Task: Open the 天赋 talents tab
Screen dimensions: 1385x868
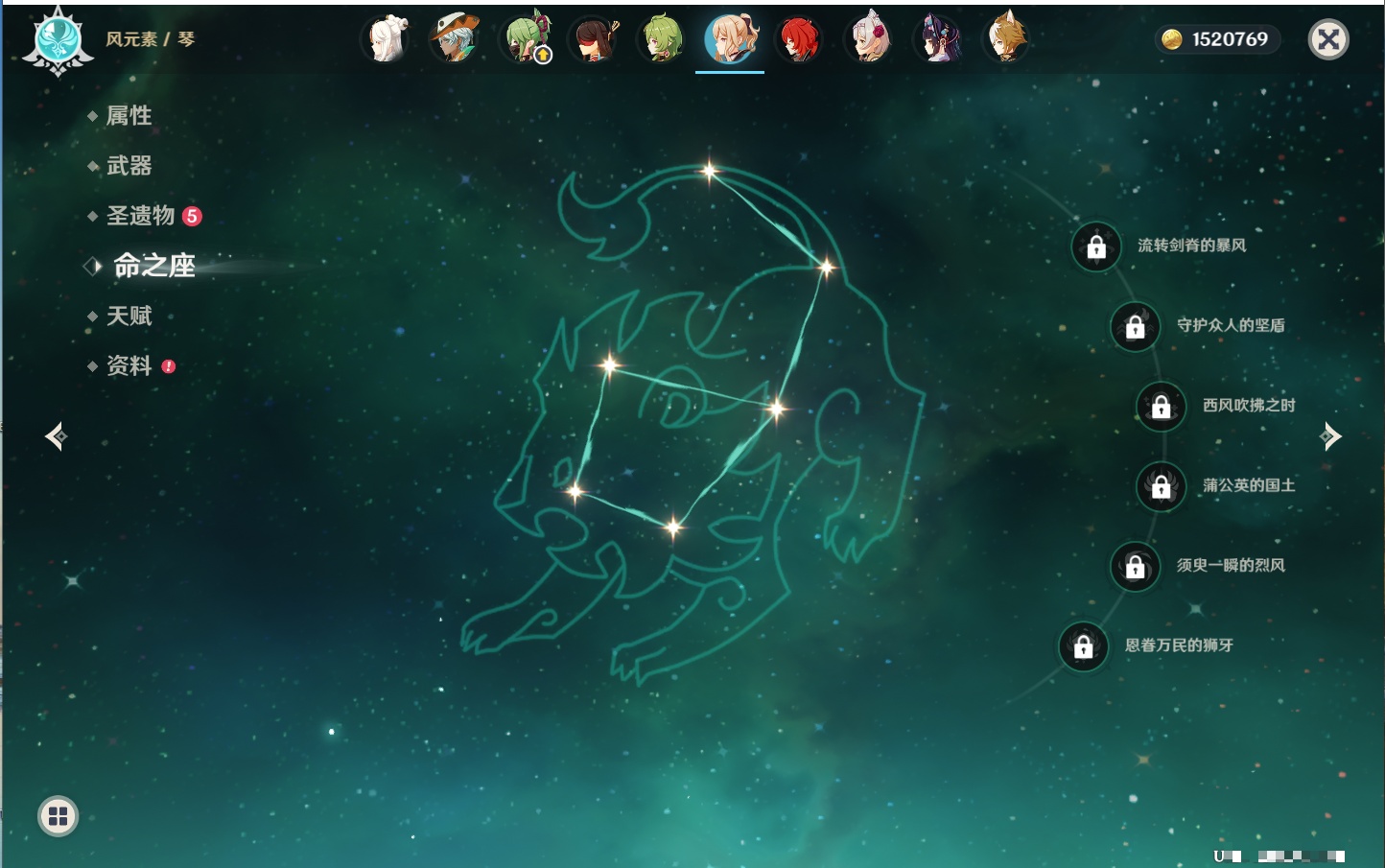Action: 129,316
